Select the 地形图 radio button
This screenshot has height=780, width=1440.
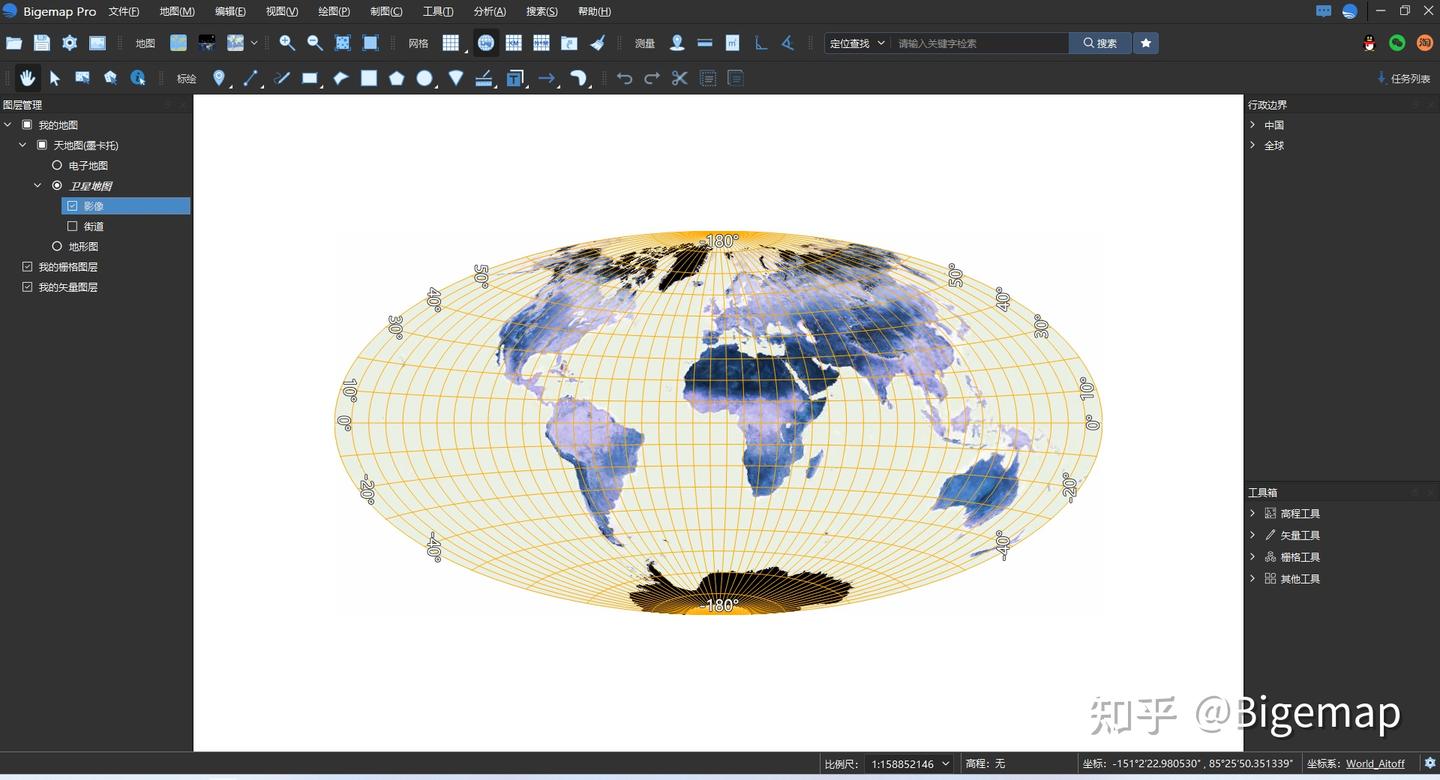[x=57, y=246]
